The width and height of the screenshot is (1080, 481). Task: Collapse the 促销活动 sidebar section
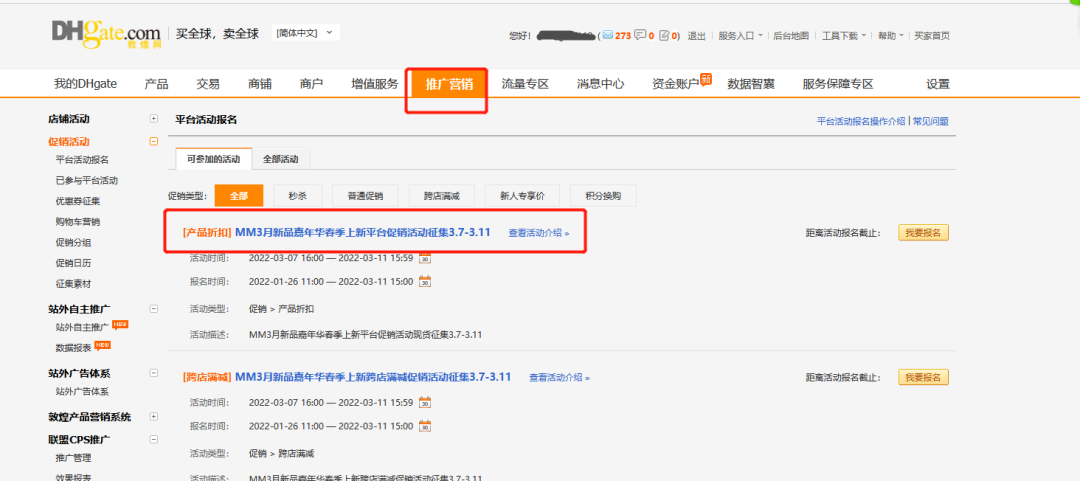[x=154, y=141]
